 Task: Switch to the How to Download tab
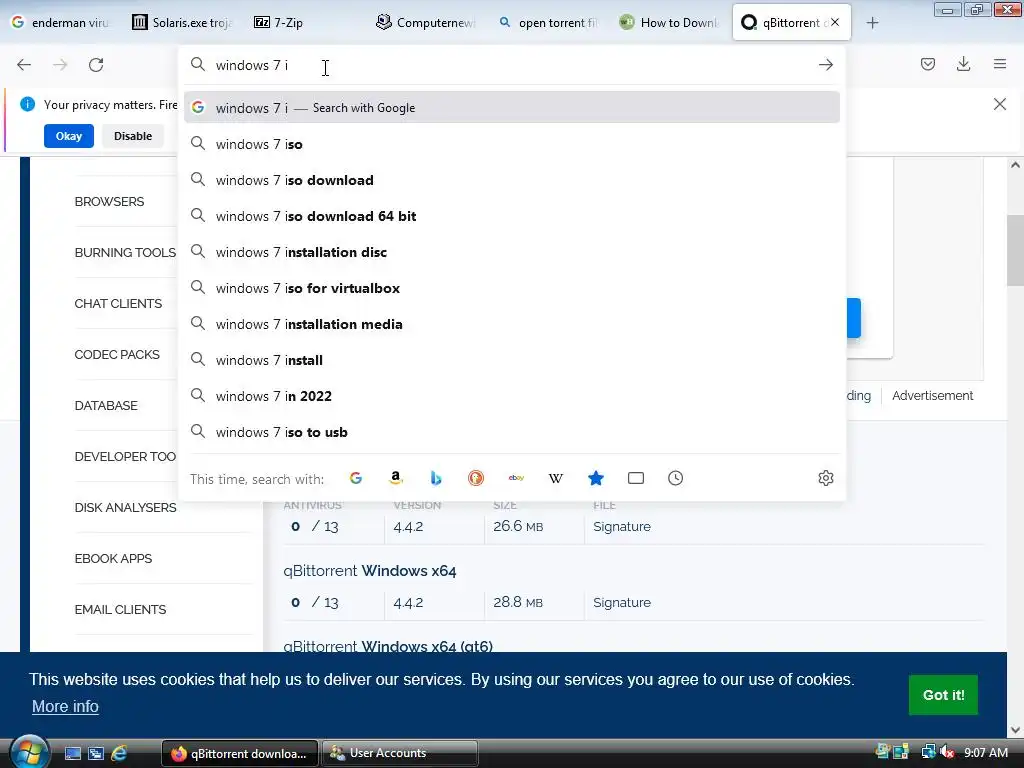tap(669, 22)
